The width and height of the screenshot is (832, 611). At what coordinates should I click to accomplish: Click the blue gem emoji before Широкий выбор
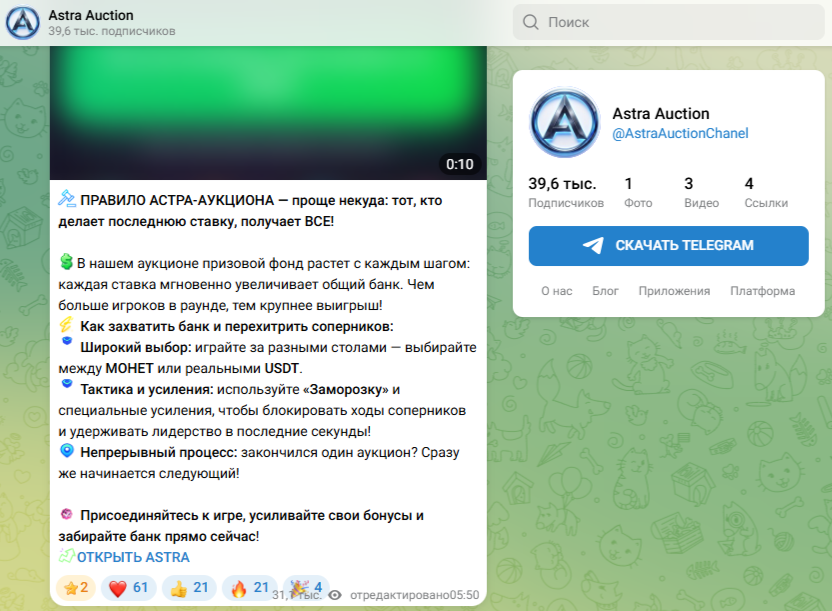67,341
